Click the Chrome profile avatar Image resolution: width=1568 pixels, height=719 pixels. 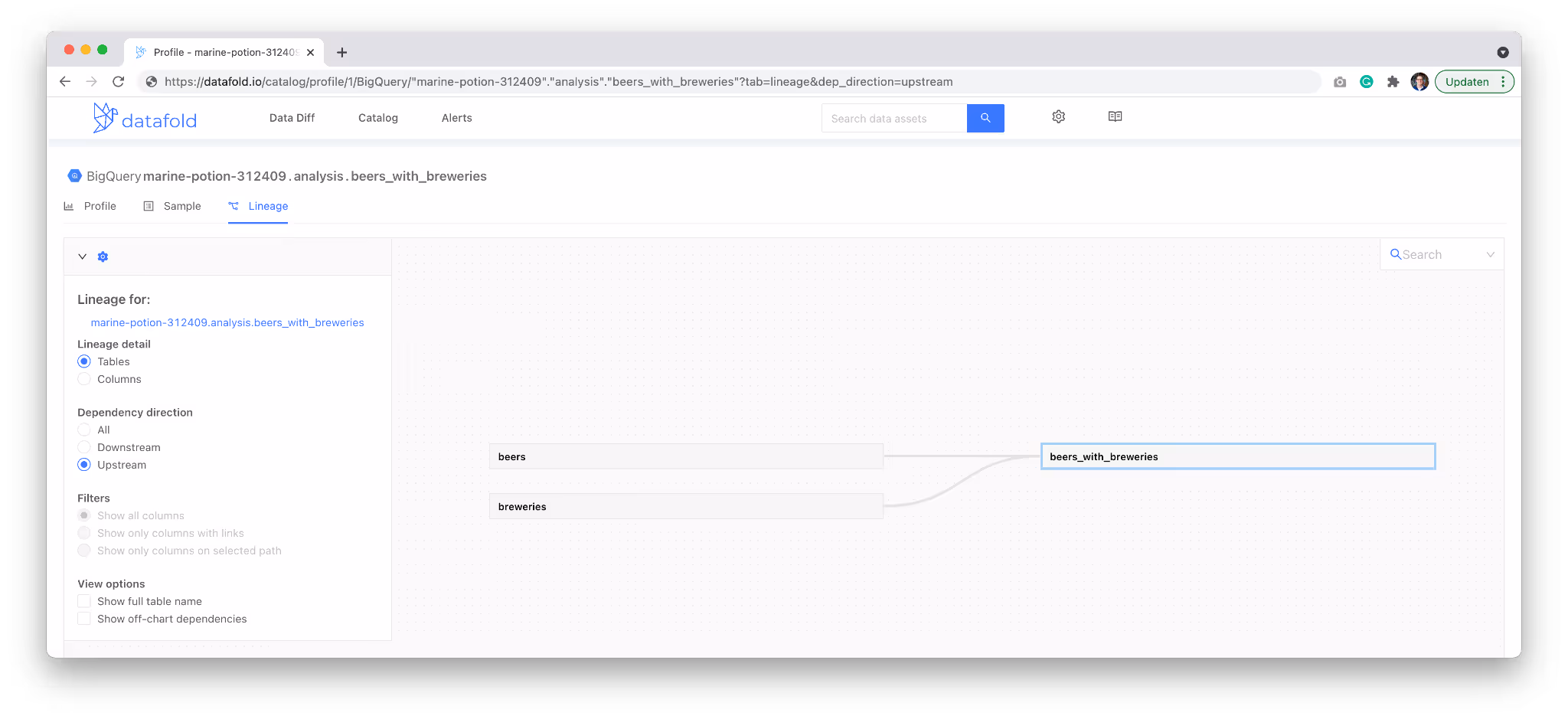tap(1419, 81)
